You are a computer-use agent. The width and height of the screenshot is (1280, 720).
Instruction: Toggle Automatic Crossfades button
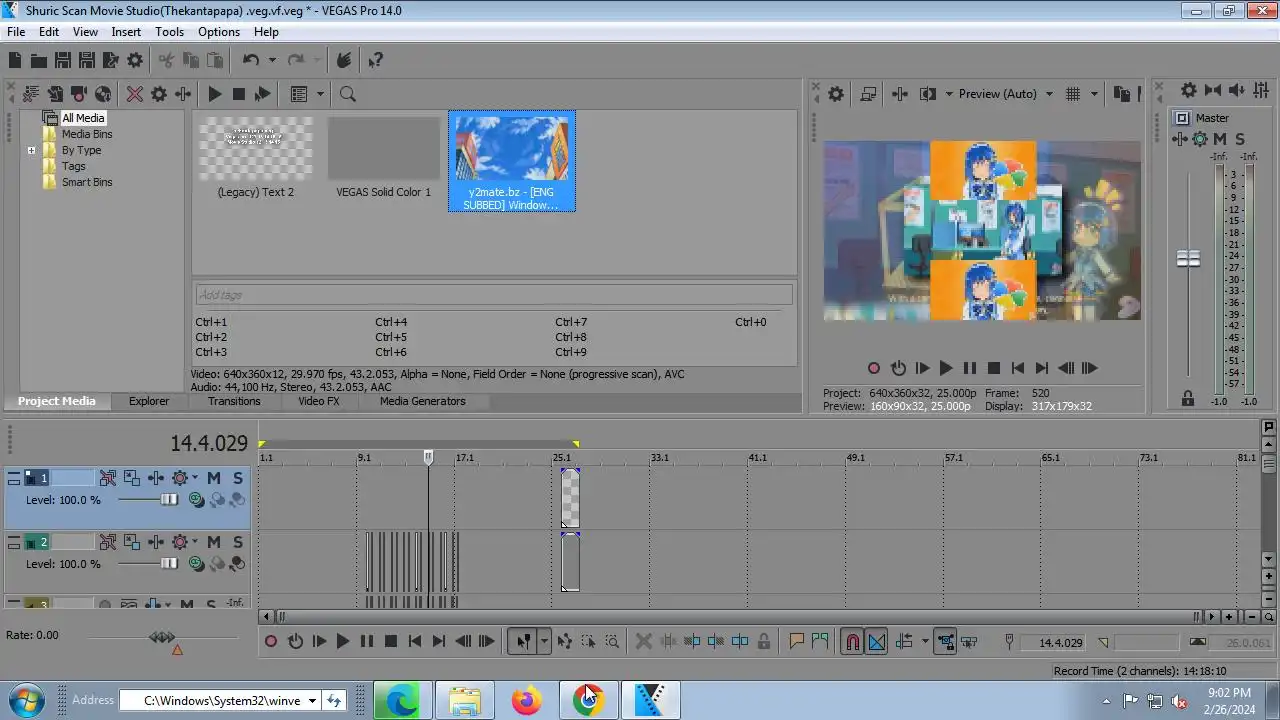(876, 642)
